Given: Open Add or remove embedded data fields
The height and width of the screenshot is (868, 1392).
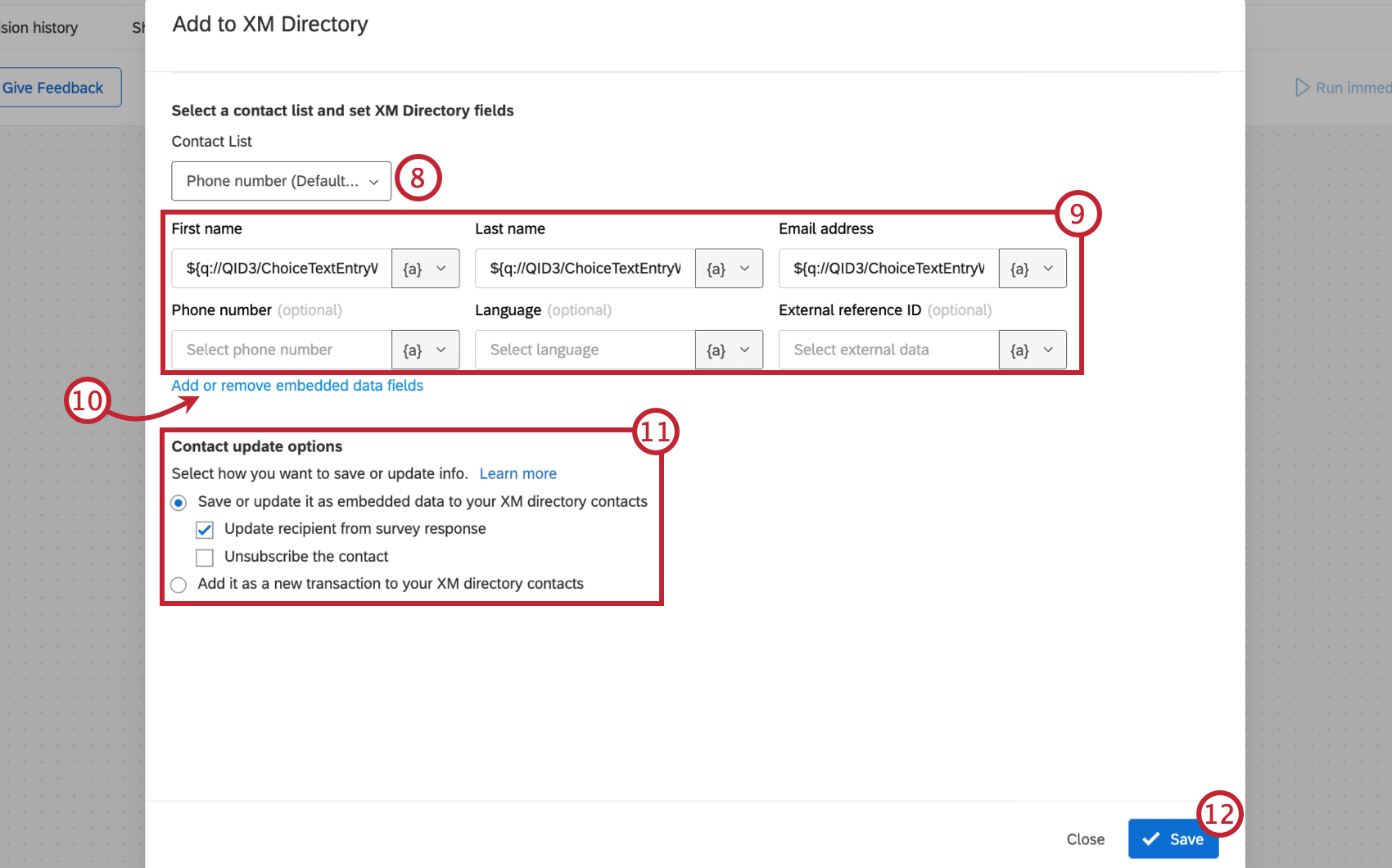Looking at the screenshot, I should pyautogui.click(x=296, y=385).
